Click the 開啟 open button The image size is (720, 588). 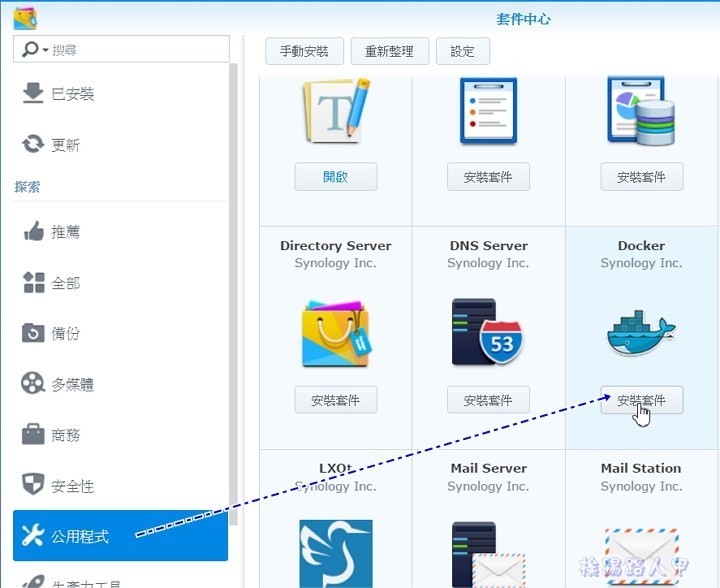[x=336, y=176]
